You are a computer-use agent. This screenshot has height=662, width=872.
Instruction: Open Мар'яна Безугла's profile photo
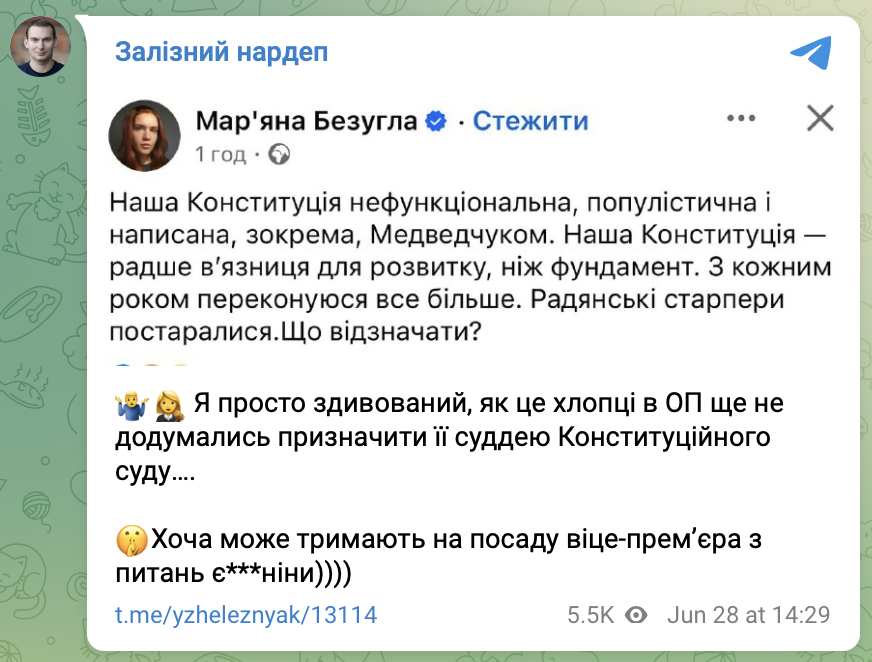click(x=151, y=134)
